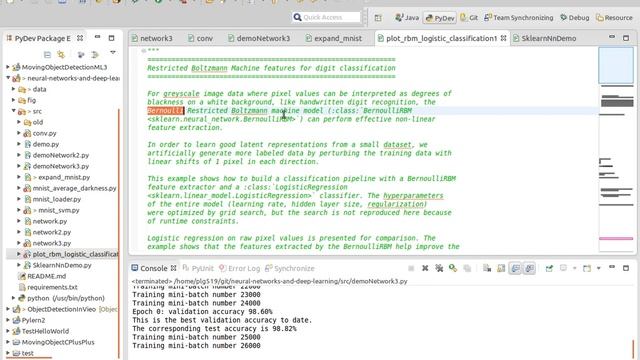640x360 pixels.
Task: Click Link with Editor icon in Package Explorer
Action: point(61,54)
